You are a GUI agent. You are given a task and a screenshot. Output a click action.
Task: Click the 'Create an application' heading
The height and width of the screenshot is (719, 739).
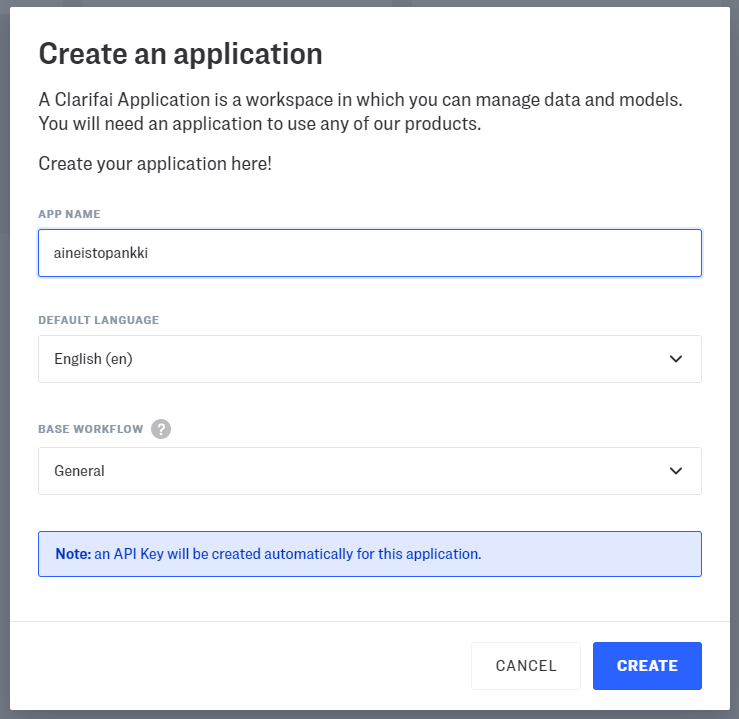180,54
